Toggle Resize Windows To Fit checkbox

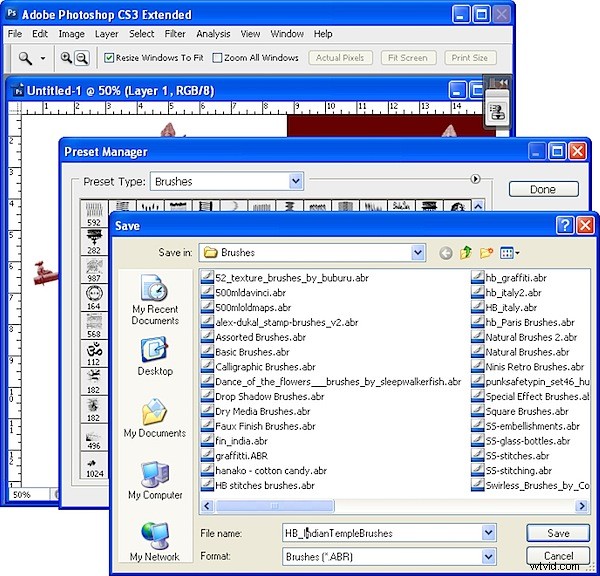coord(109,58)
